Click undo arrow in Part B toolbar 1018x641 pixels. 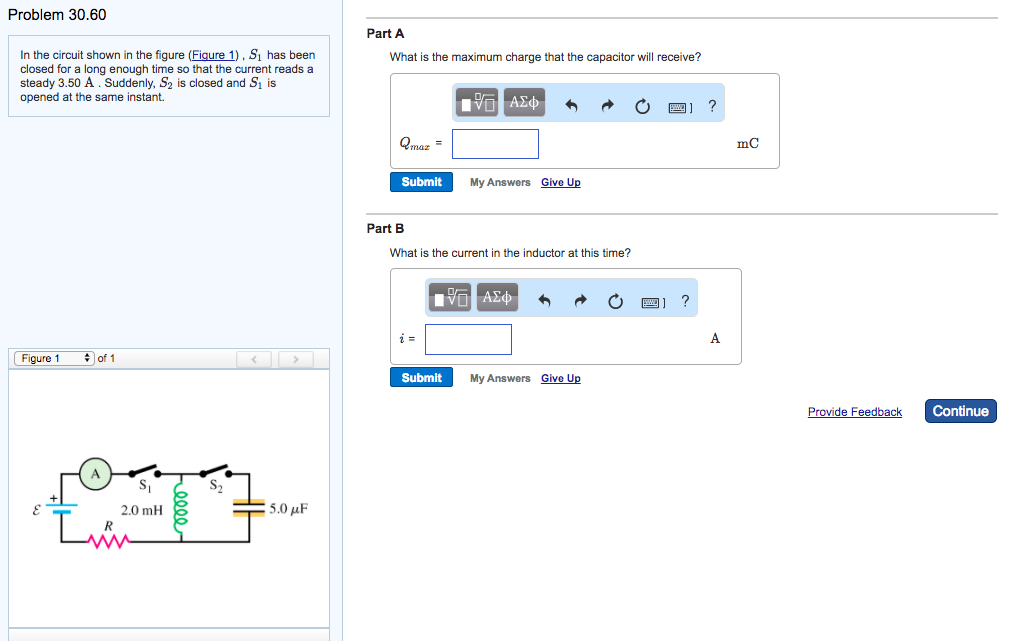point(545,300)
